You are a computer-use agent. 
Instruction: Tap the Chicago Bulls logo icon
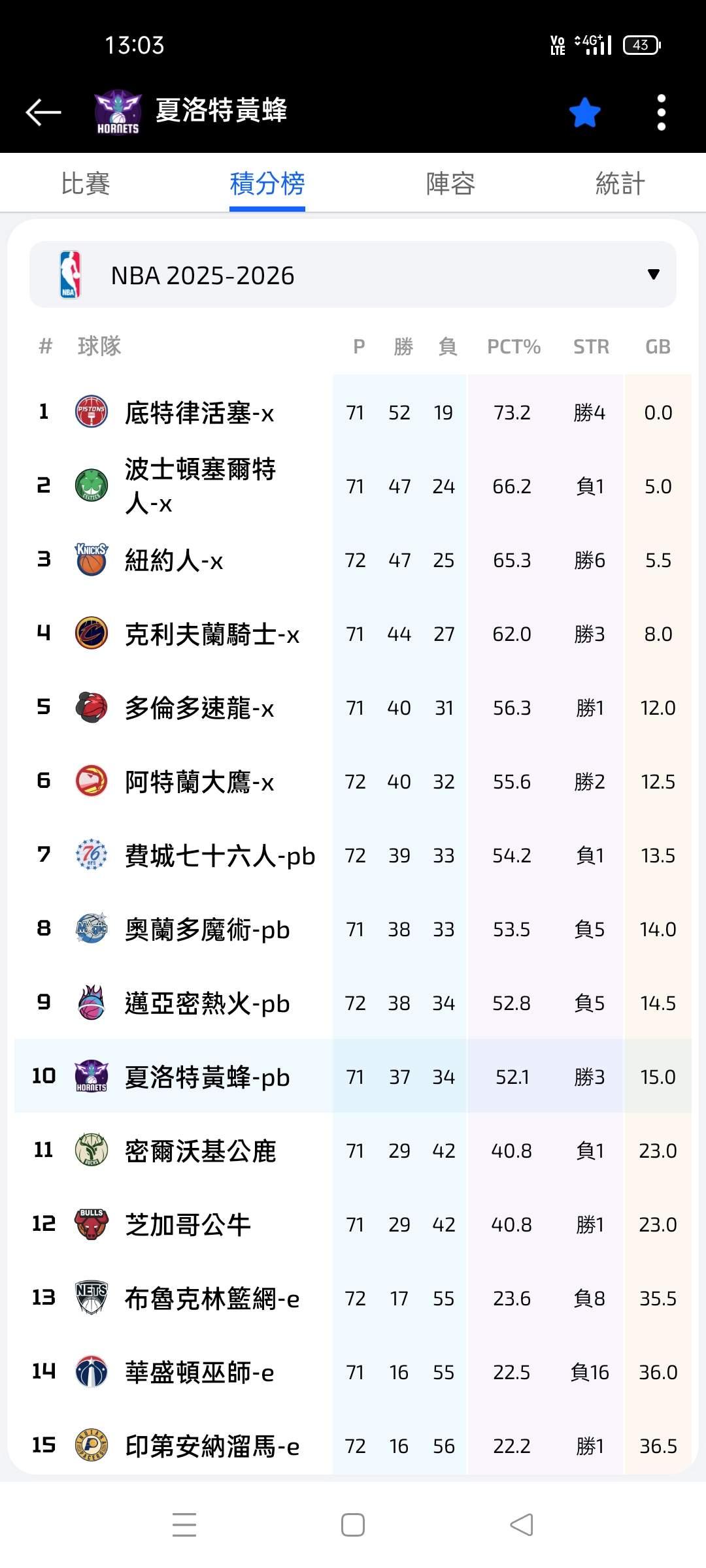(x=92, y=1224)
